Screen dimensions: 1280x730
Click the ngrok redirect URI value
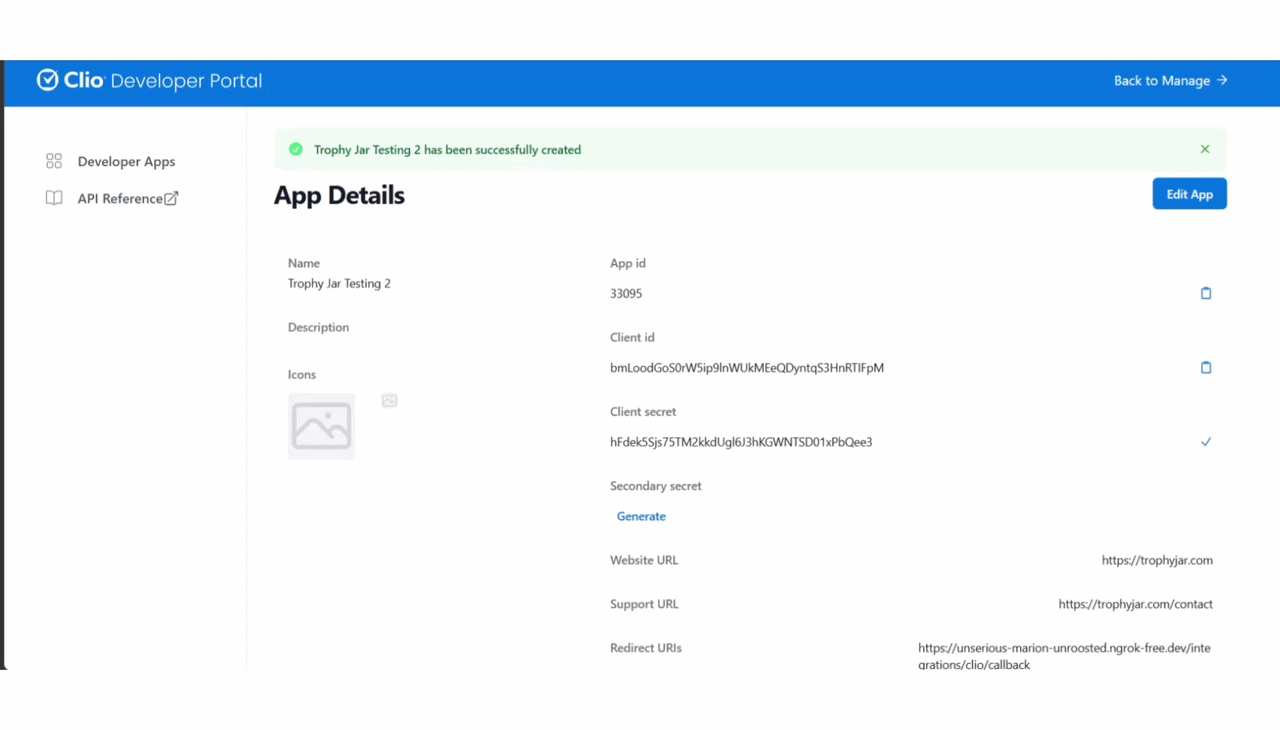click(x=1064, y=656)
